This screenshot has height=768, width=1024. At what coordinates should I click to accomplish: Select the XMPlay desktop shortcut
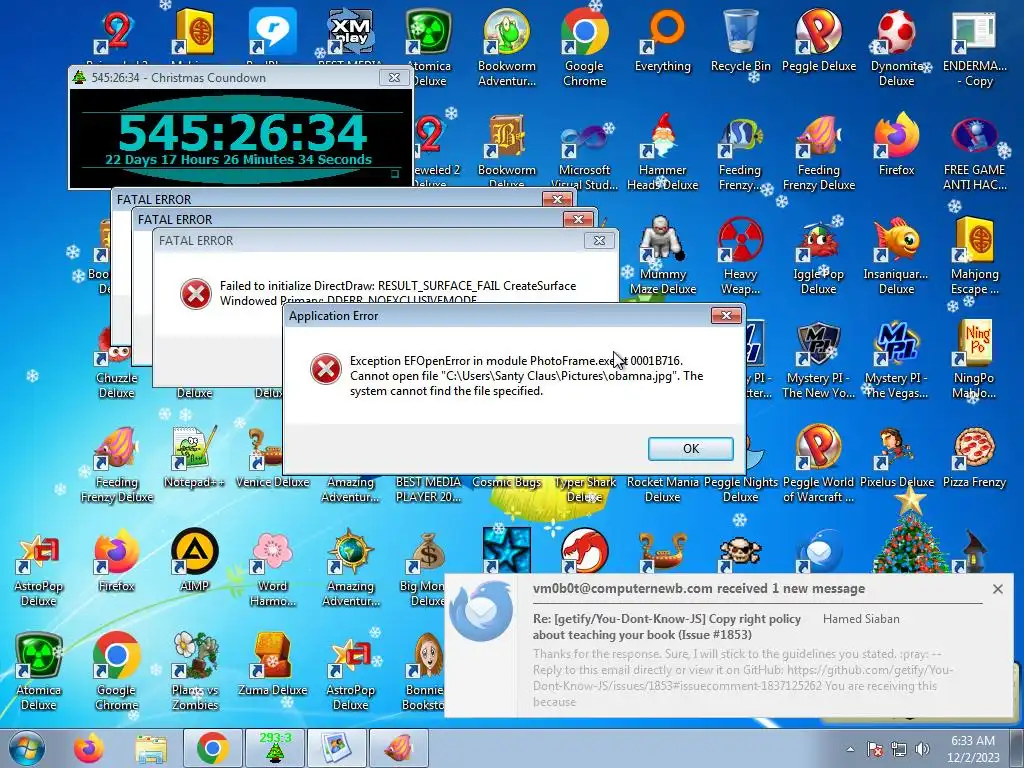[x=351, y=33]
